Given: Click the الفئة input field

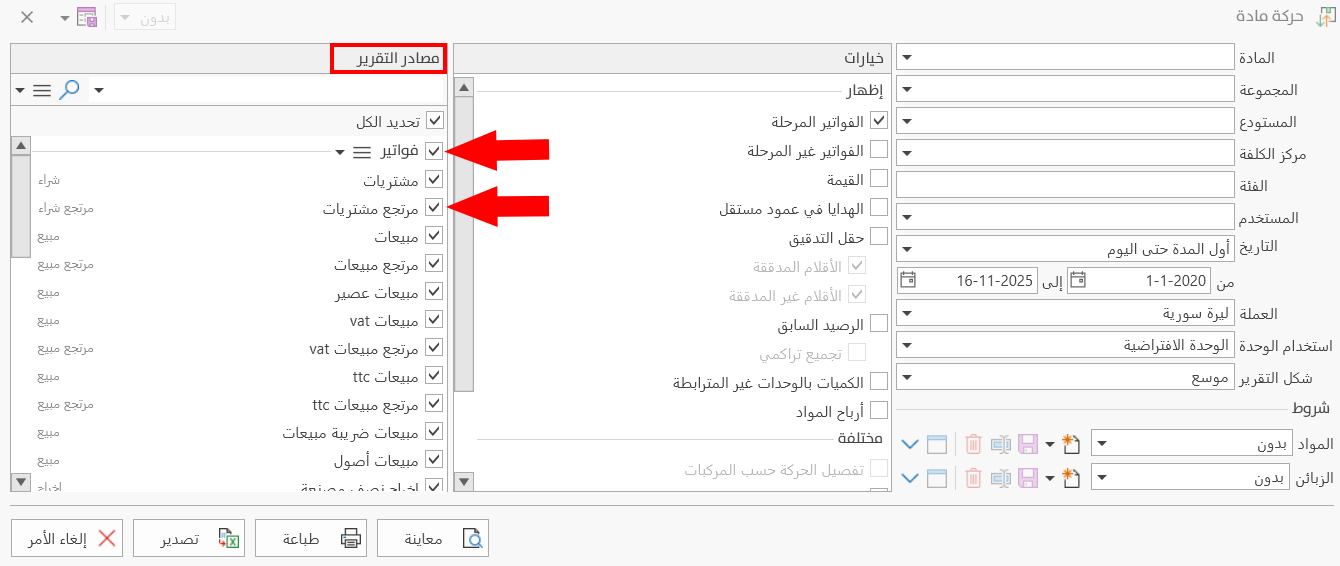Looking at the screenshot, I should [x=1066, y=185].
